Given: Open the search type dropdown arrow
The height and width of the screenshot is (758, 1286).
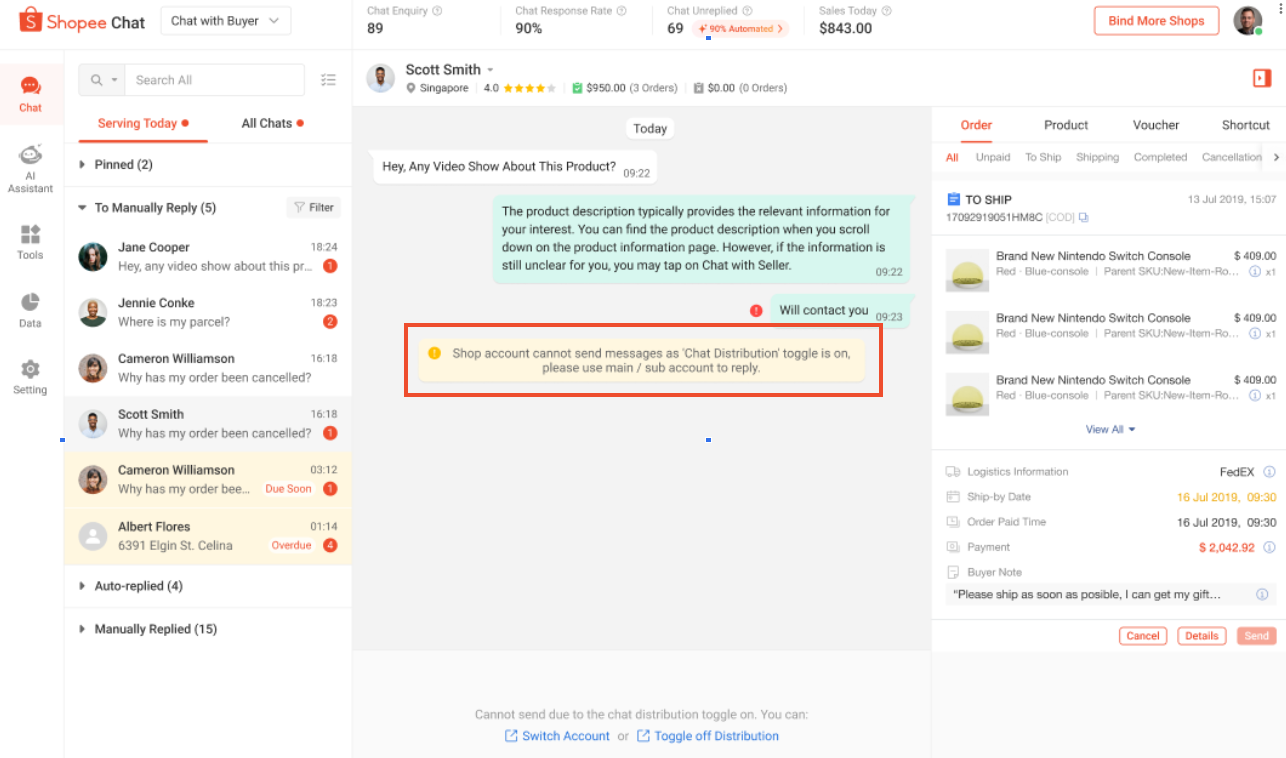Looking at the screenshot, I should click(116, 80).
